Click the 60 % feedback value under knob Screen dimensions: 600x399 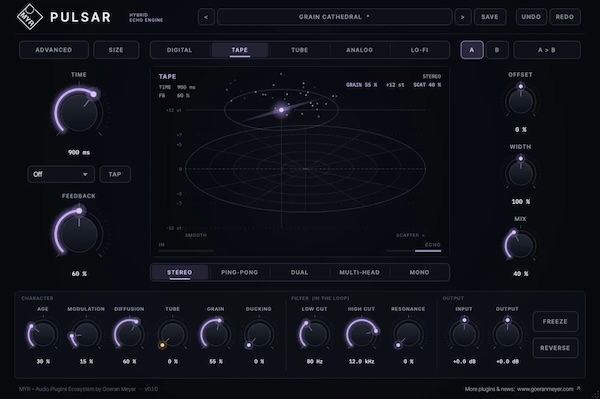click(x=79, y=274)
